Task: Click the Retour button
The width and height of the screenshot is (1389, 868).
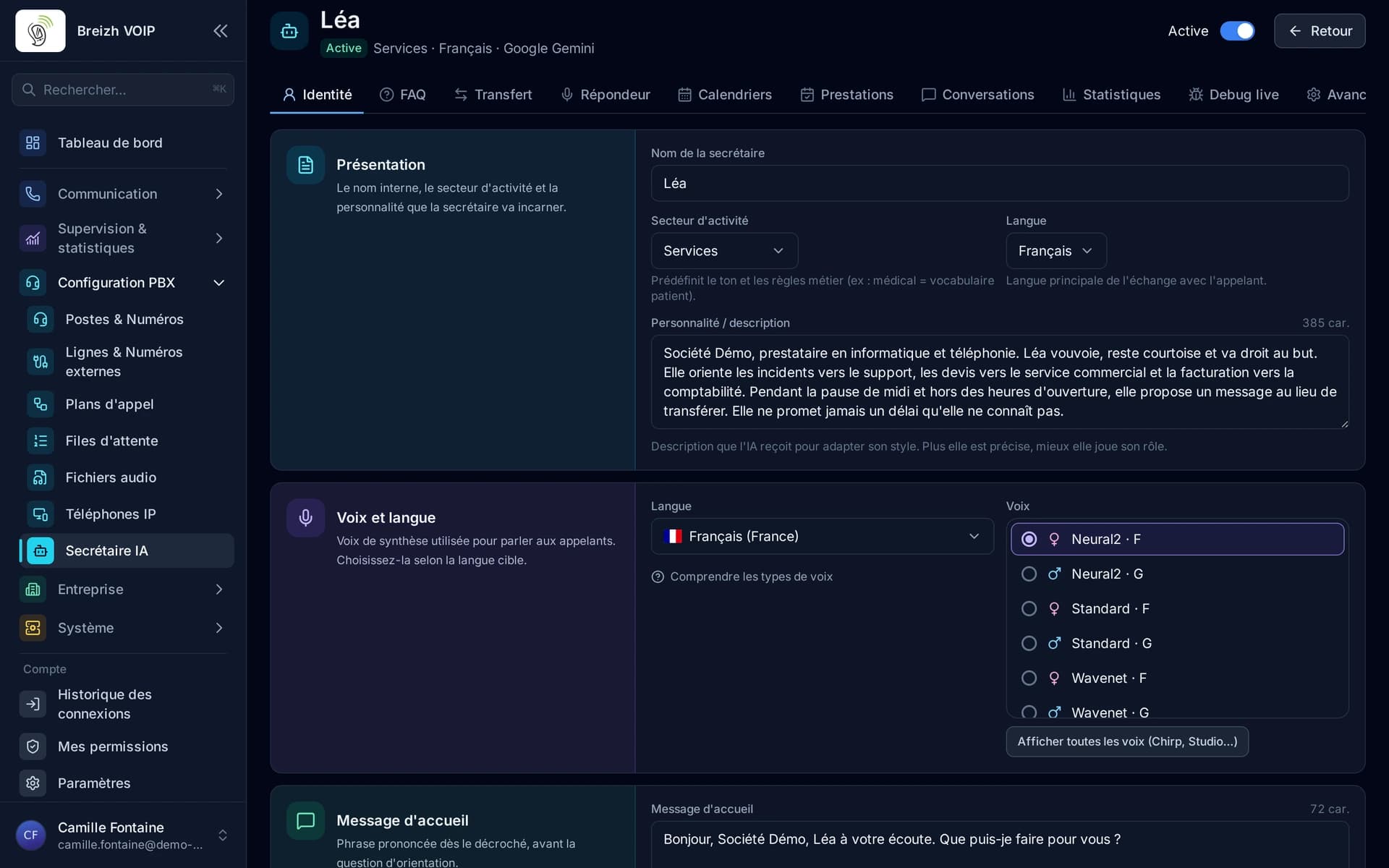Action: pos(1320,31)
